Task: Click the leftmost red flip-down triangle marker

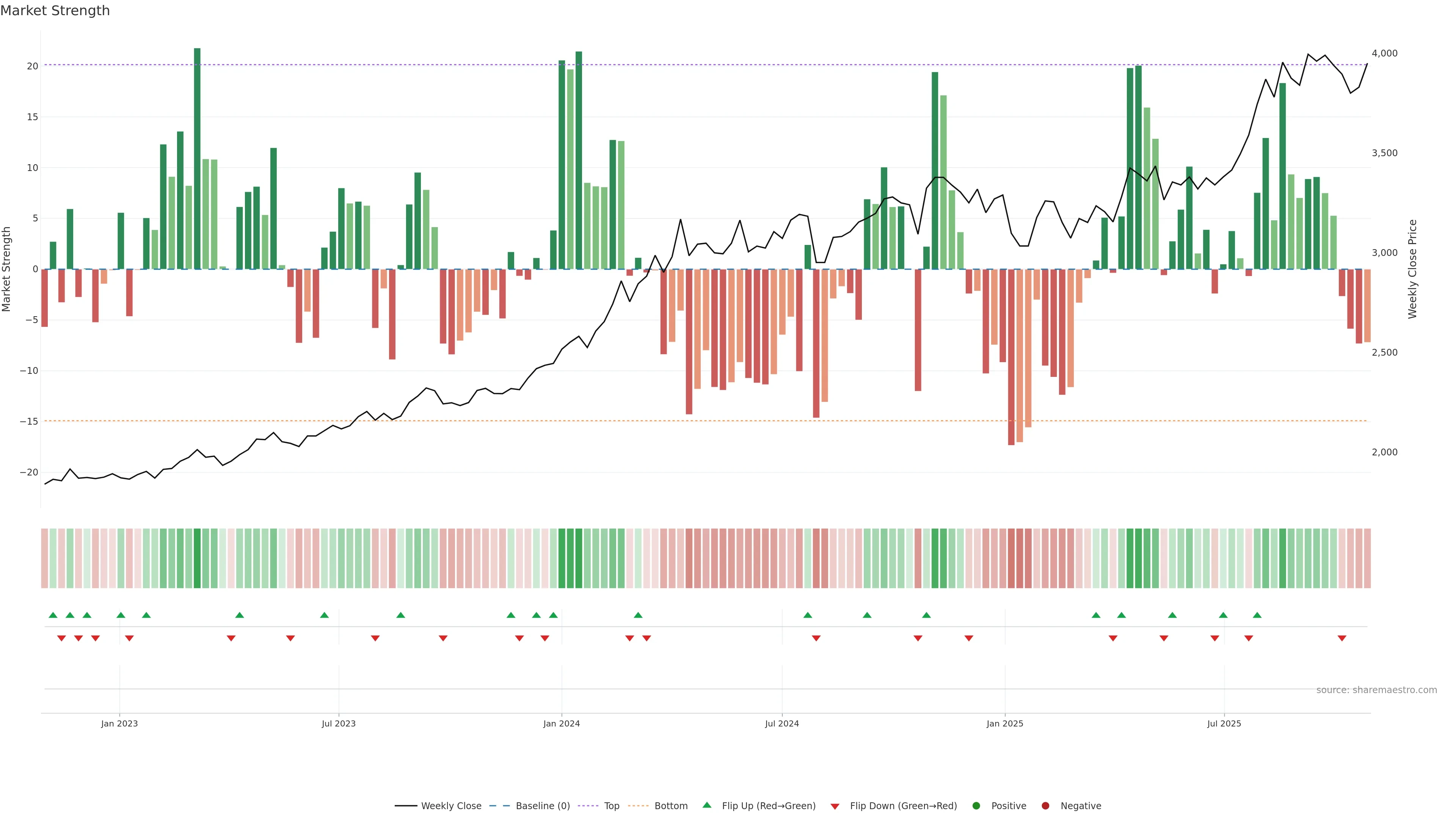Action: tap(61, 638)
